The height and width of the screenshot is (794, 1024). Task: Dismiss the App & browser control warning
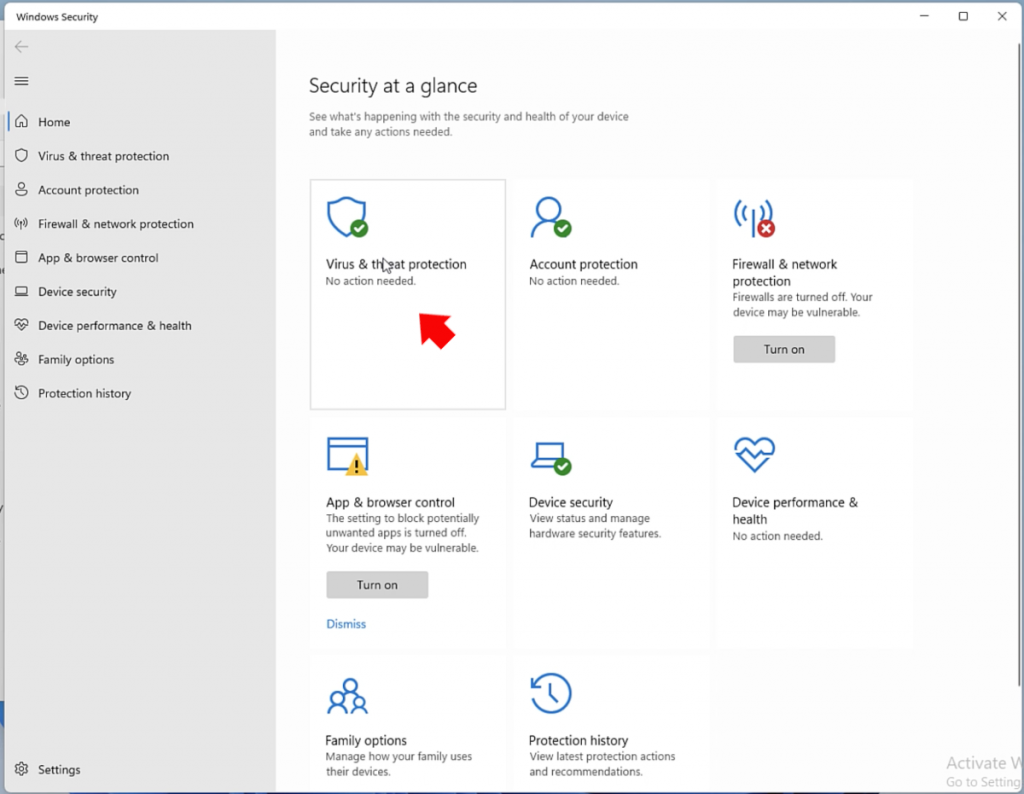pos(346,623)
